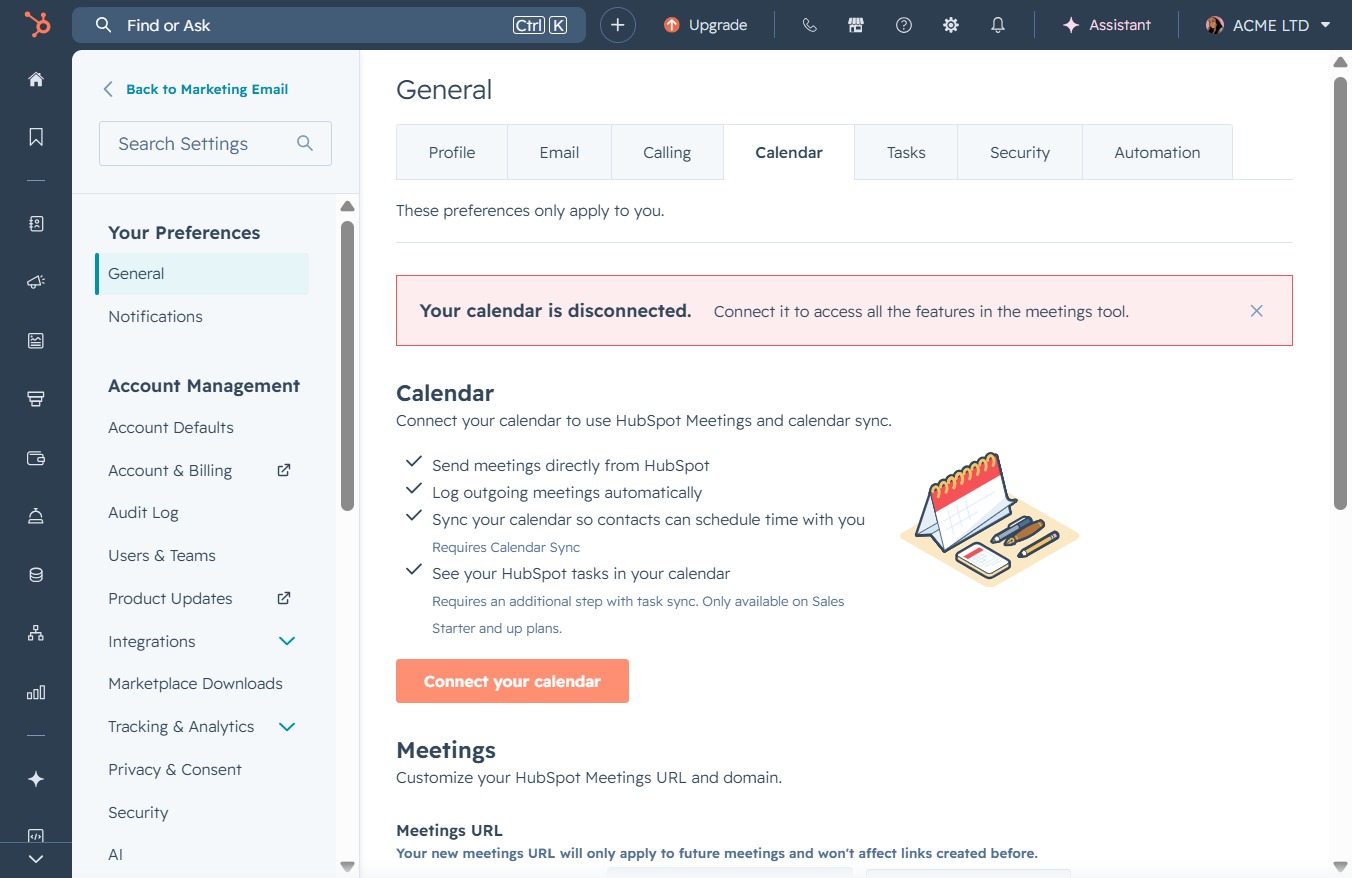Viewport: 1352px width, 878px height.
Task: Switch to the Security tab in General
Action: [x=1020, y=152]
